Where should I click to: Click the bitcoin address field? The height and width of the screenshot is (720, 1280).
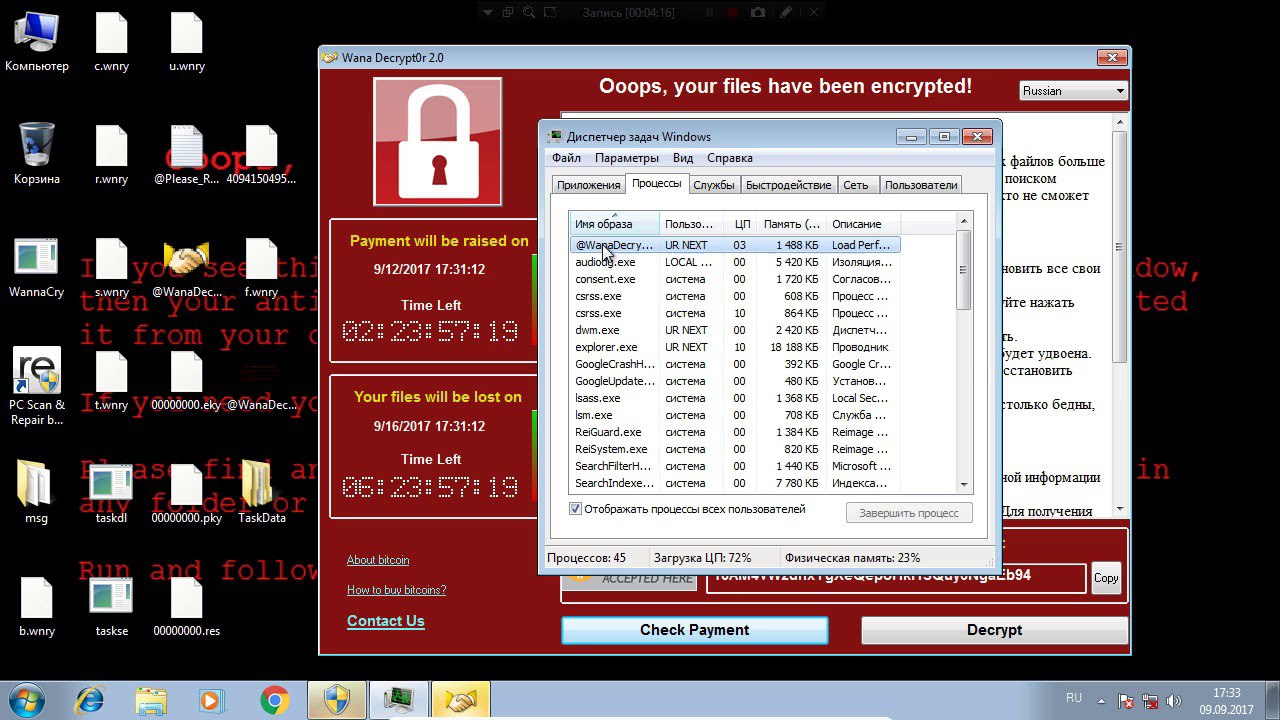pos(895,578)
